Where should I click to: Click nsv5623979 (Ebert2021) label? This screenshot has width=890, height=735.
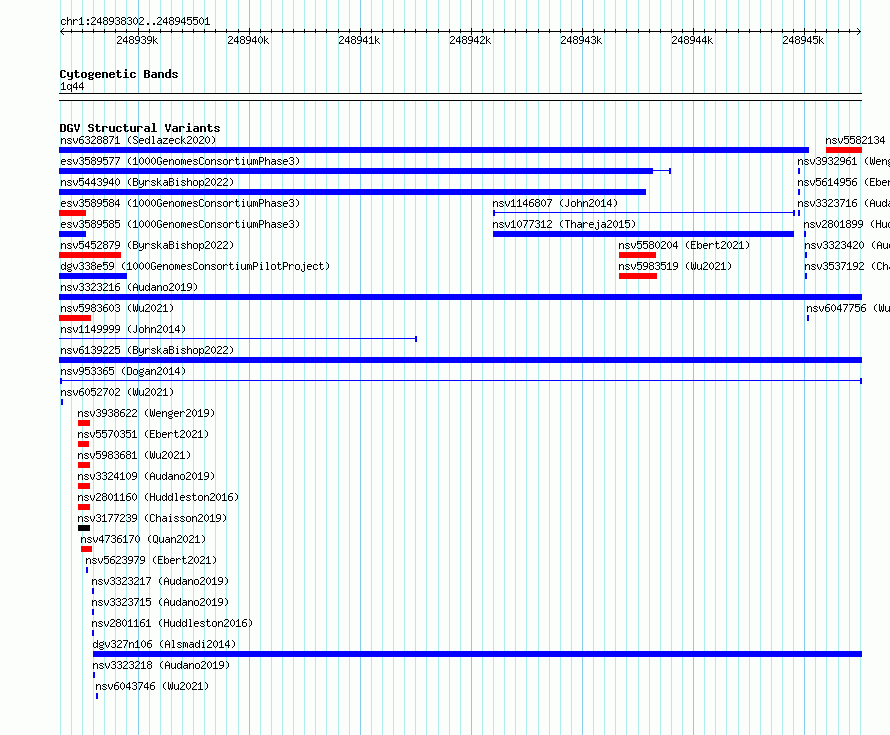point(151,560)
